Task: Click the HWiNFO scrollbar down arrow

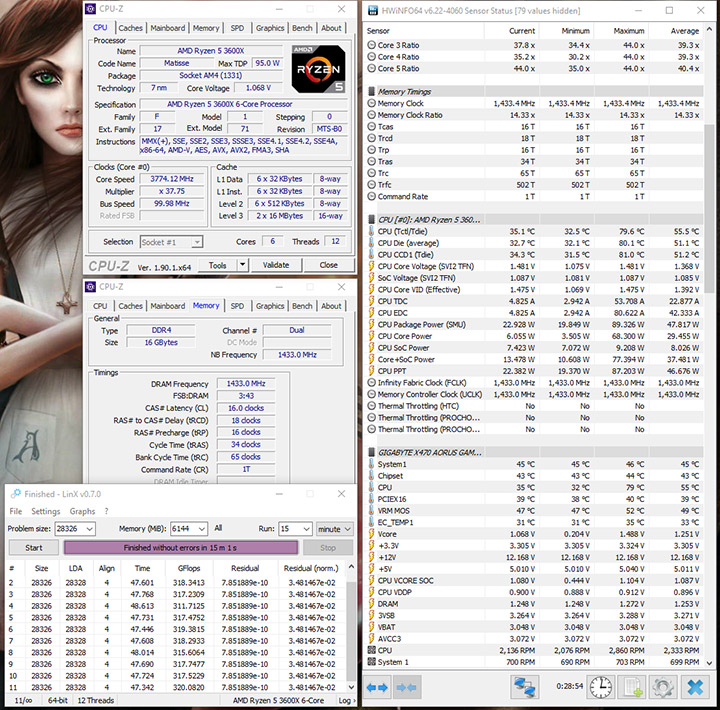Action: point(709,663)
